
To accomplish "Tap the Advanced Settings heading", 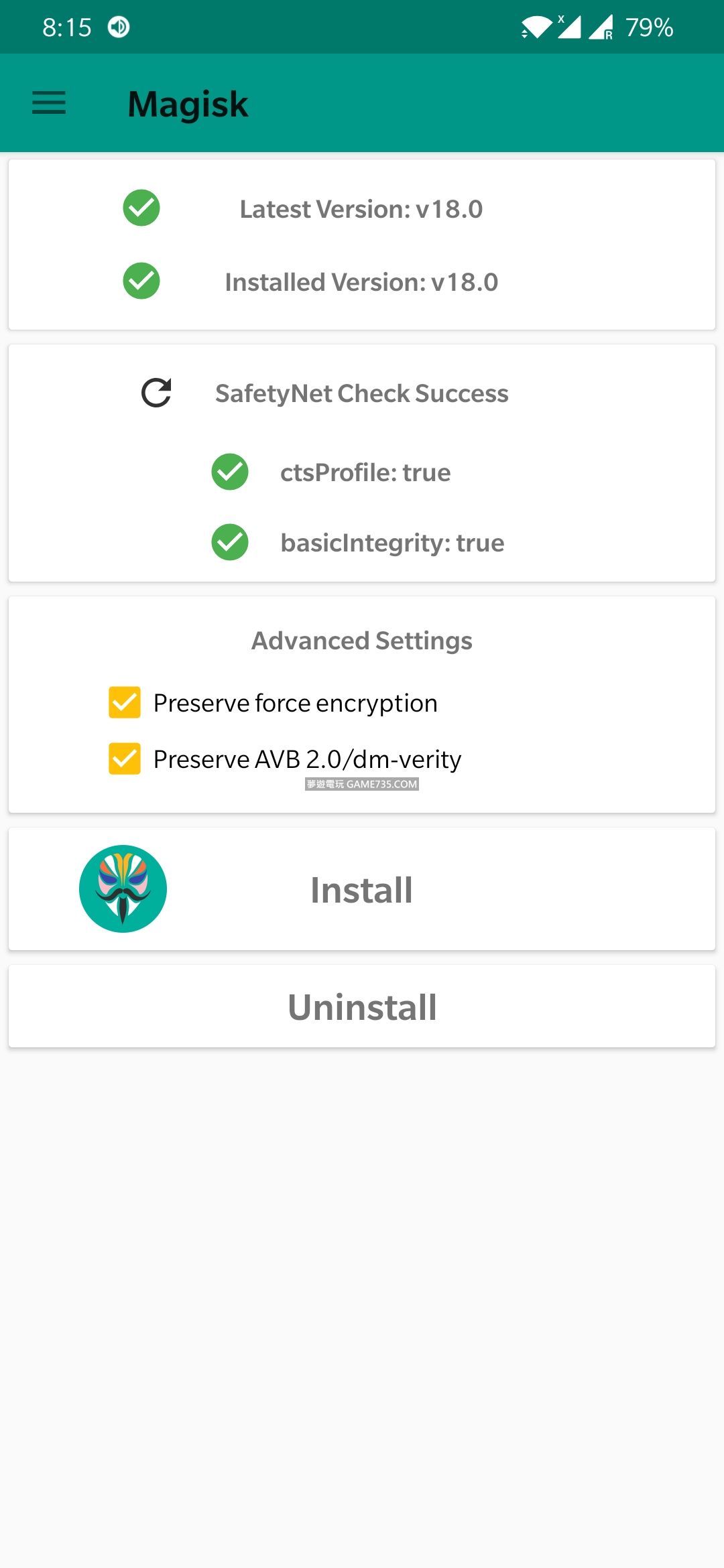I will pyautogui.click(x=361, y=641).
